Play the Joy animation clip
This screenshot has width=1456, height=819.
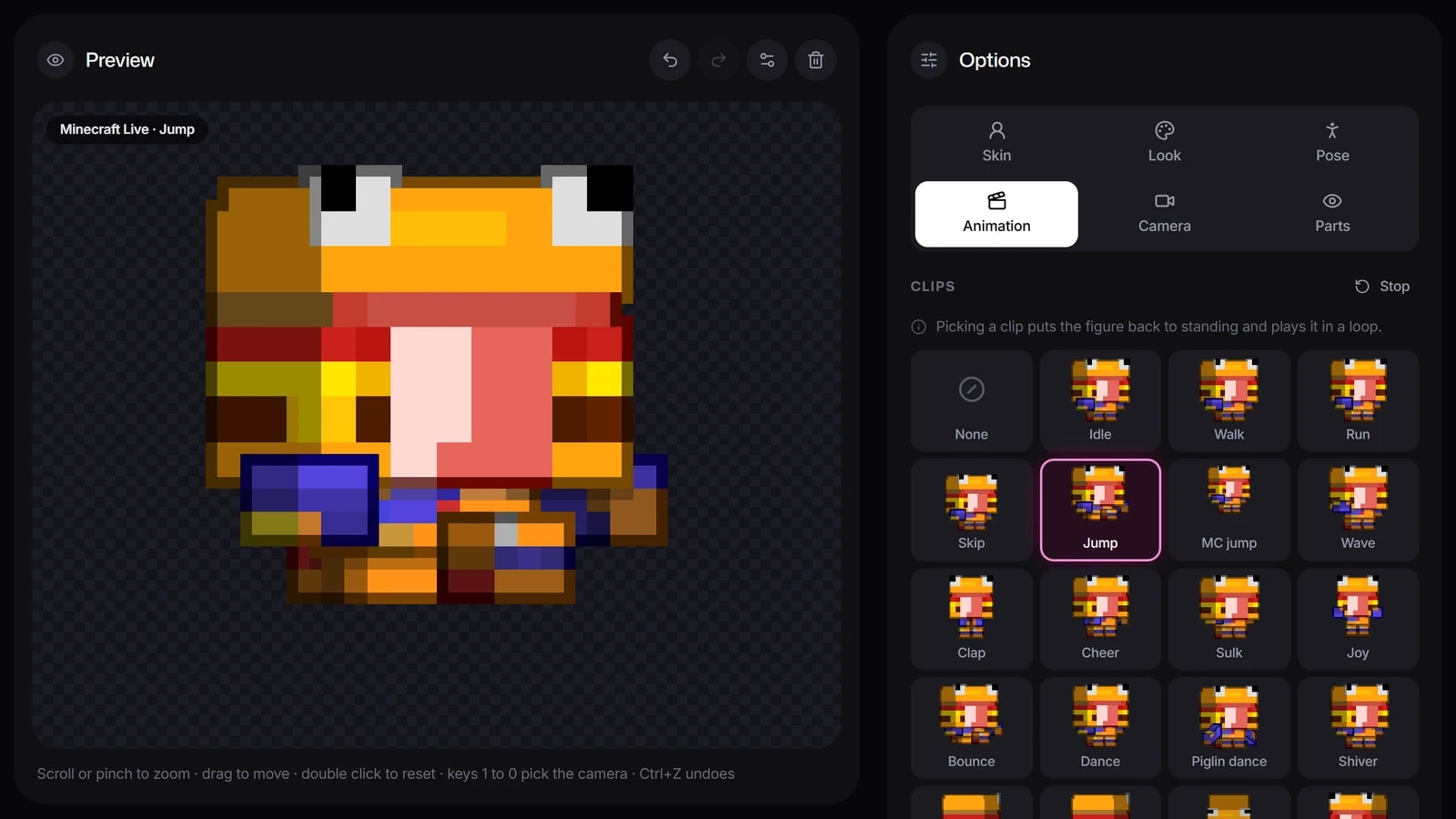[1358, 619]
